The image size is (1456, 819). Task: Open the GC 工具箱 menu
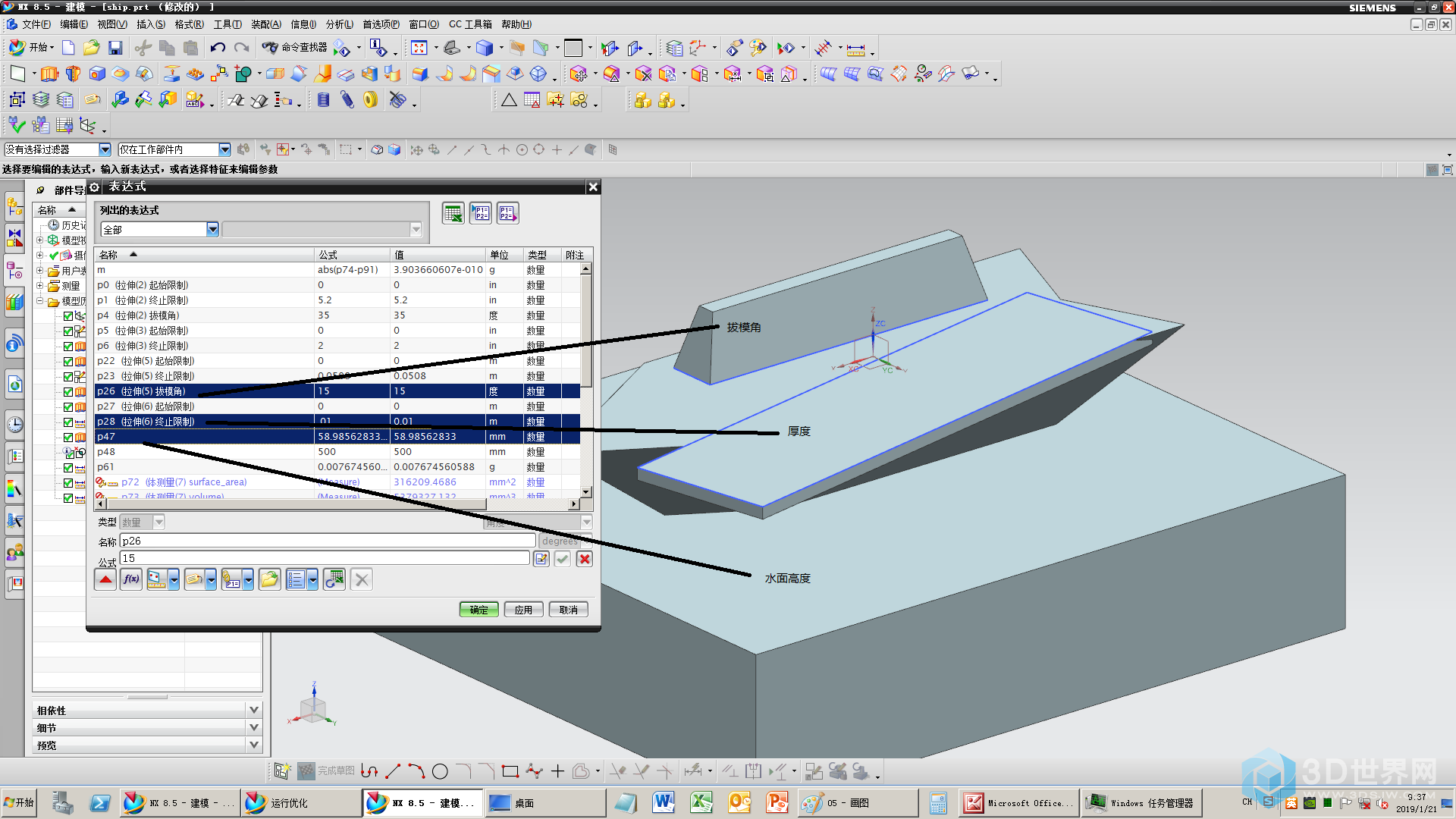click(470, 24)
